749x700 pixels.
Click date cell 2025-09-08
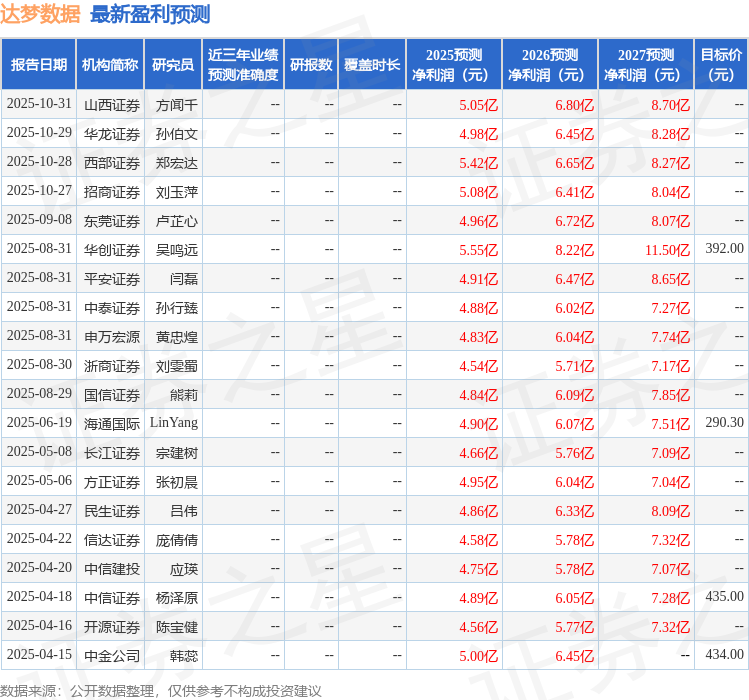coord(39,219)
